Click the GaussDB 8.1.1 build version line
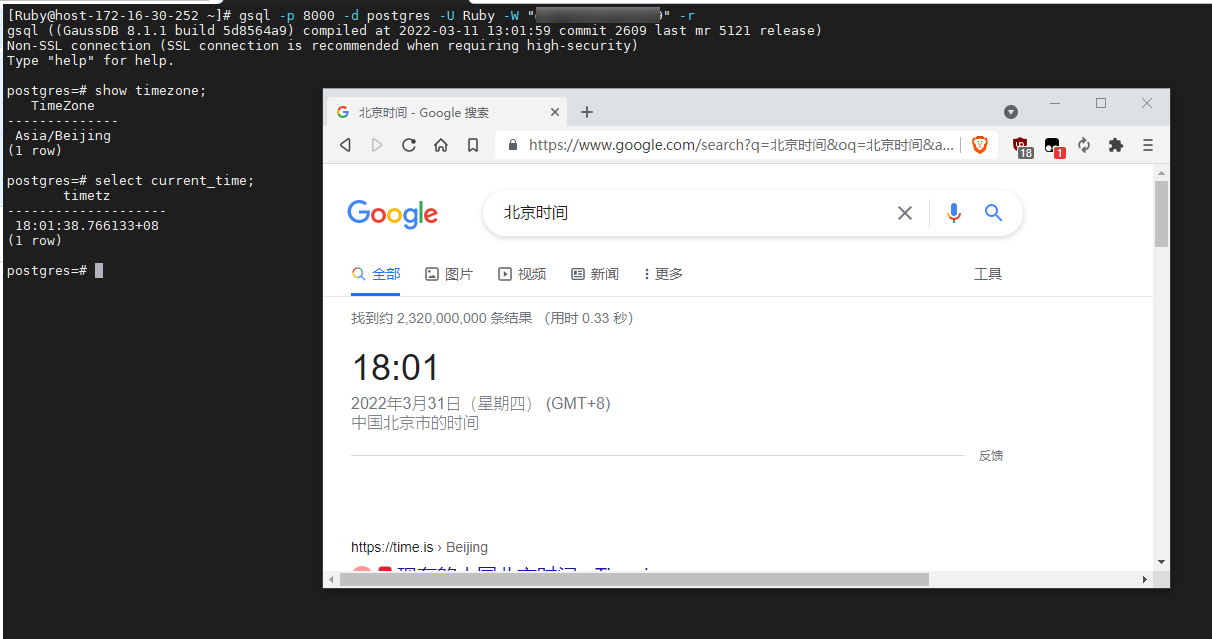 point(415,31)
